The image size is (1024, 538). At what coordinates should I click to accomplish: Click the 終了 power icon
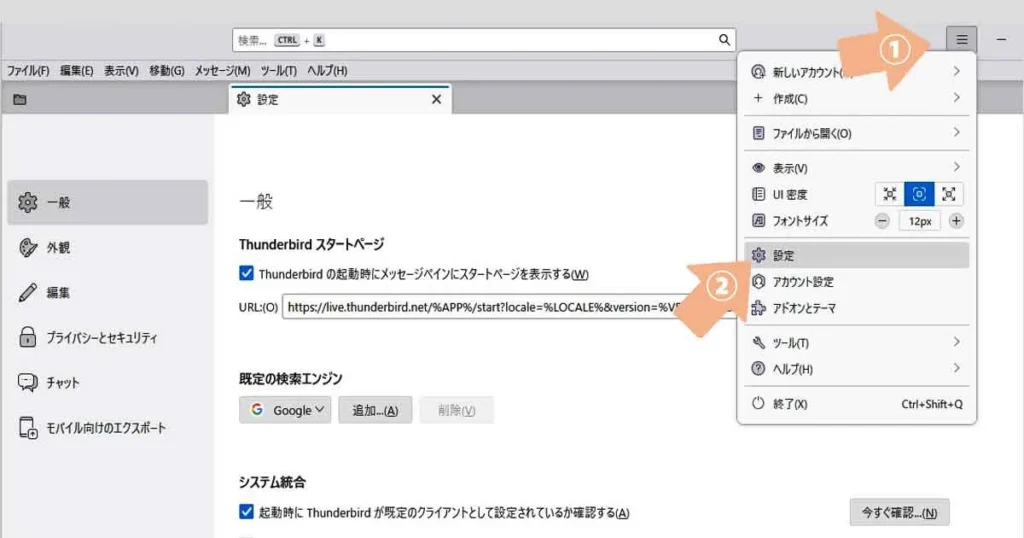(x=758, y=404)
